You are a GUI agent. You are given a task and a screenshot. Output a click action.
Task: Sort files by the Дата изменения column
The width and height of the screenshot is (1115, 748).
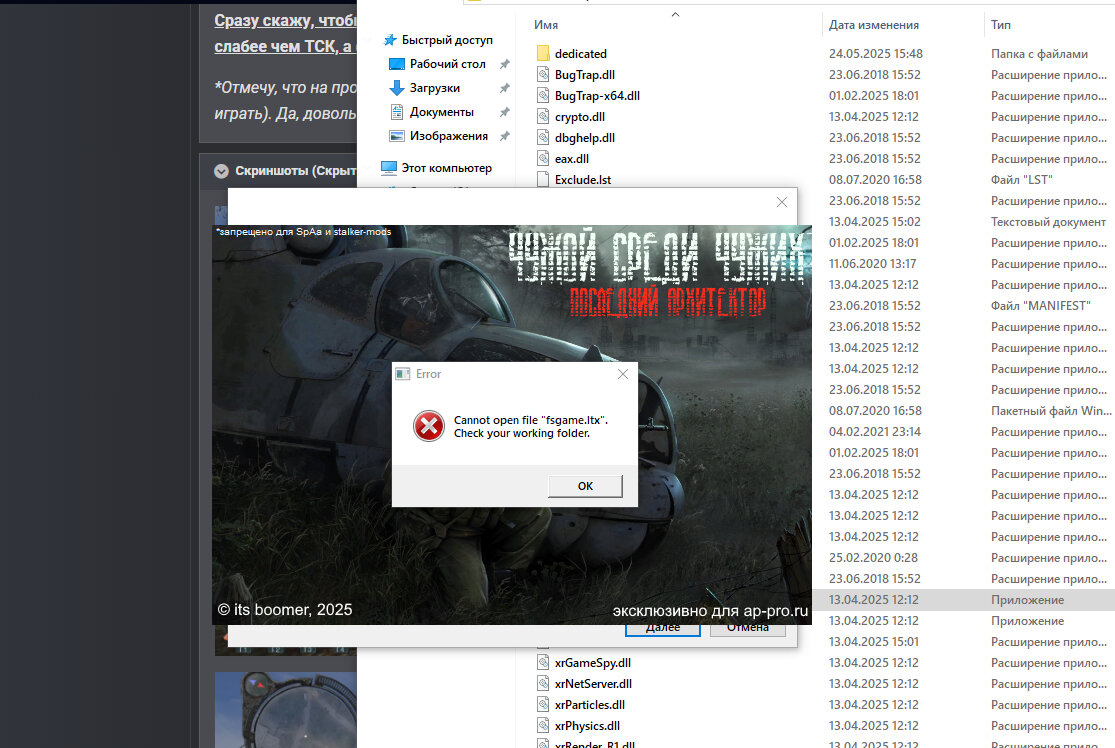[x=874, y=25]
